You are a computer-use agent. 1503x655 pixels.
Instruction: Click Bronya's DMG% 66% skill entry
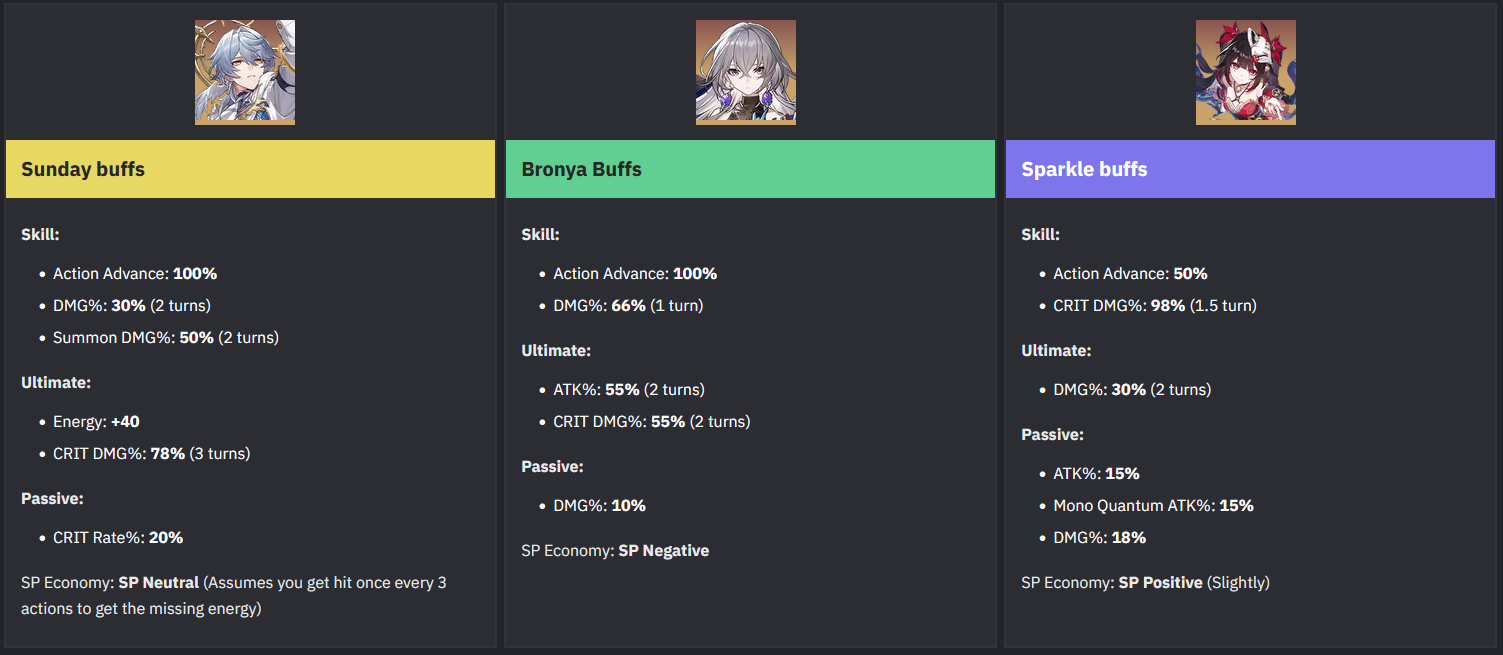628,306
